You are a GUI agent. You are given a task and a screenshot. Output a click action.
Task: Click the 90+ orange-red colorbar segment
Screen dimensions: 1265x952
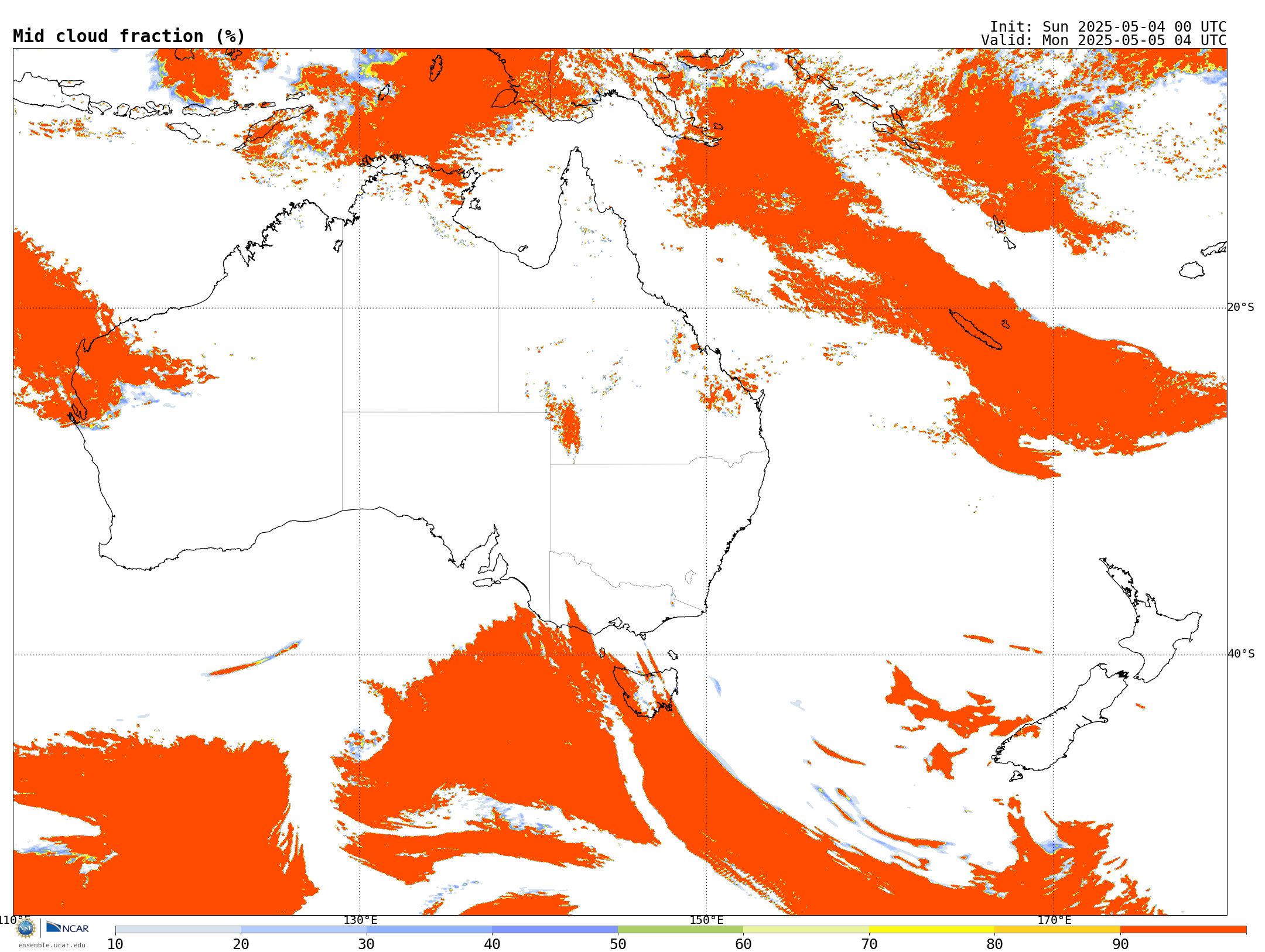pyautogui.click(x=1183, y=930)
